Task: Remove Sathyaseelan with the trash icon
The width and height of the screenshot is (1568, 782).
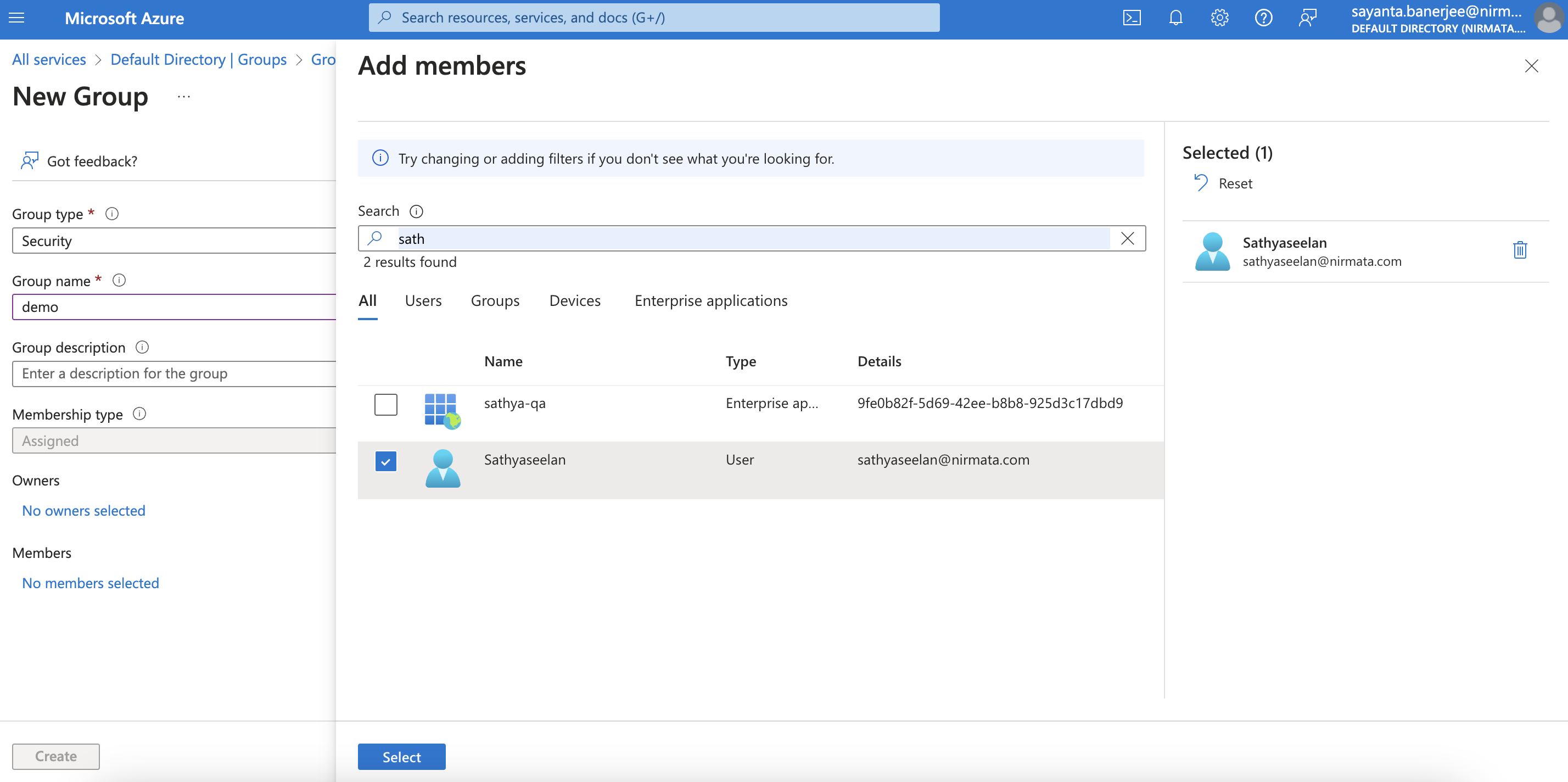Action: 1519,250
